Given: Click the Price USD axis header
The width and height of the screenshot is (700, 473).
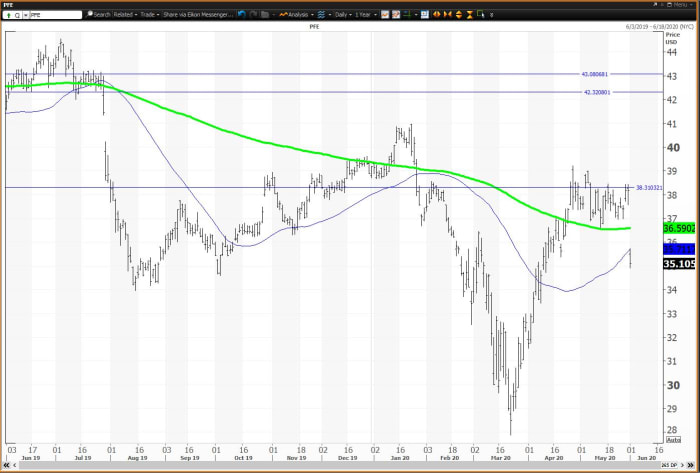Looking at the screenshot, I should 673,38.
